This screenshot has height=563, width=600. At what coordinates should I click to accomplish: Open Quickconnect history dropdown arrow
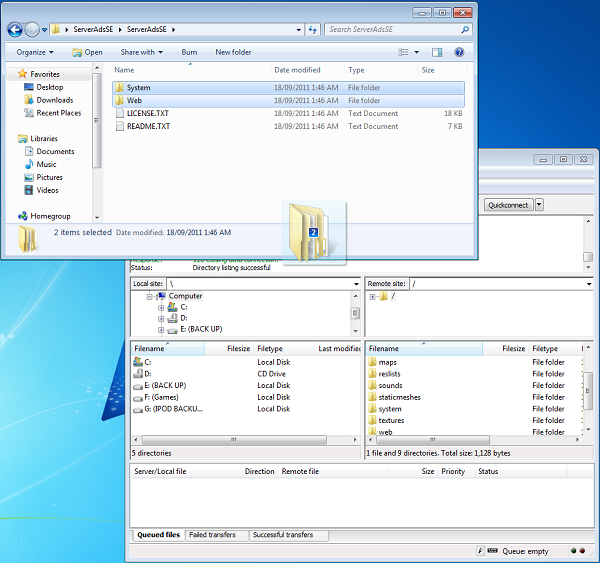539,205
